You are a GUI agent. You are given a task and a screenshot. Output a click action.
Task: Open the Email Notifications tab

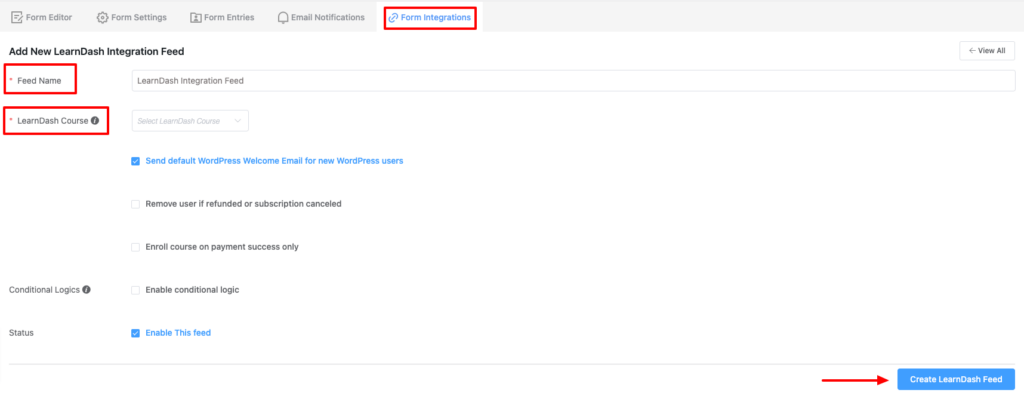tap(321, 18)
